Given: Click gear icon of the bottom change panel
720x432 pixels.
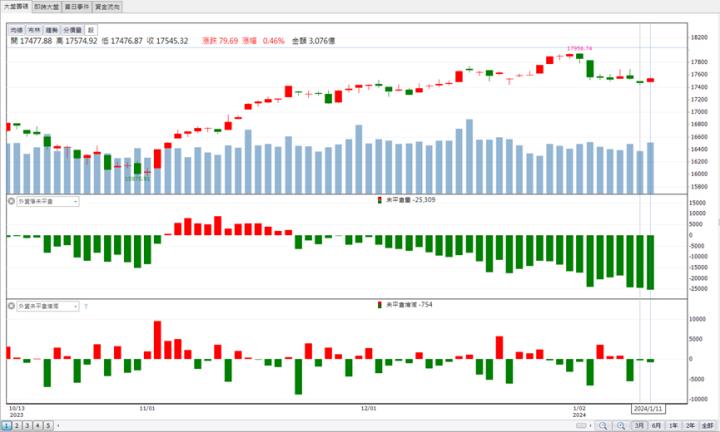Looking at the screenshot, I should point(11,306).
